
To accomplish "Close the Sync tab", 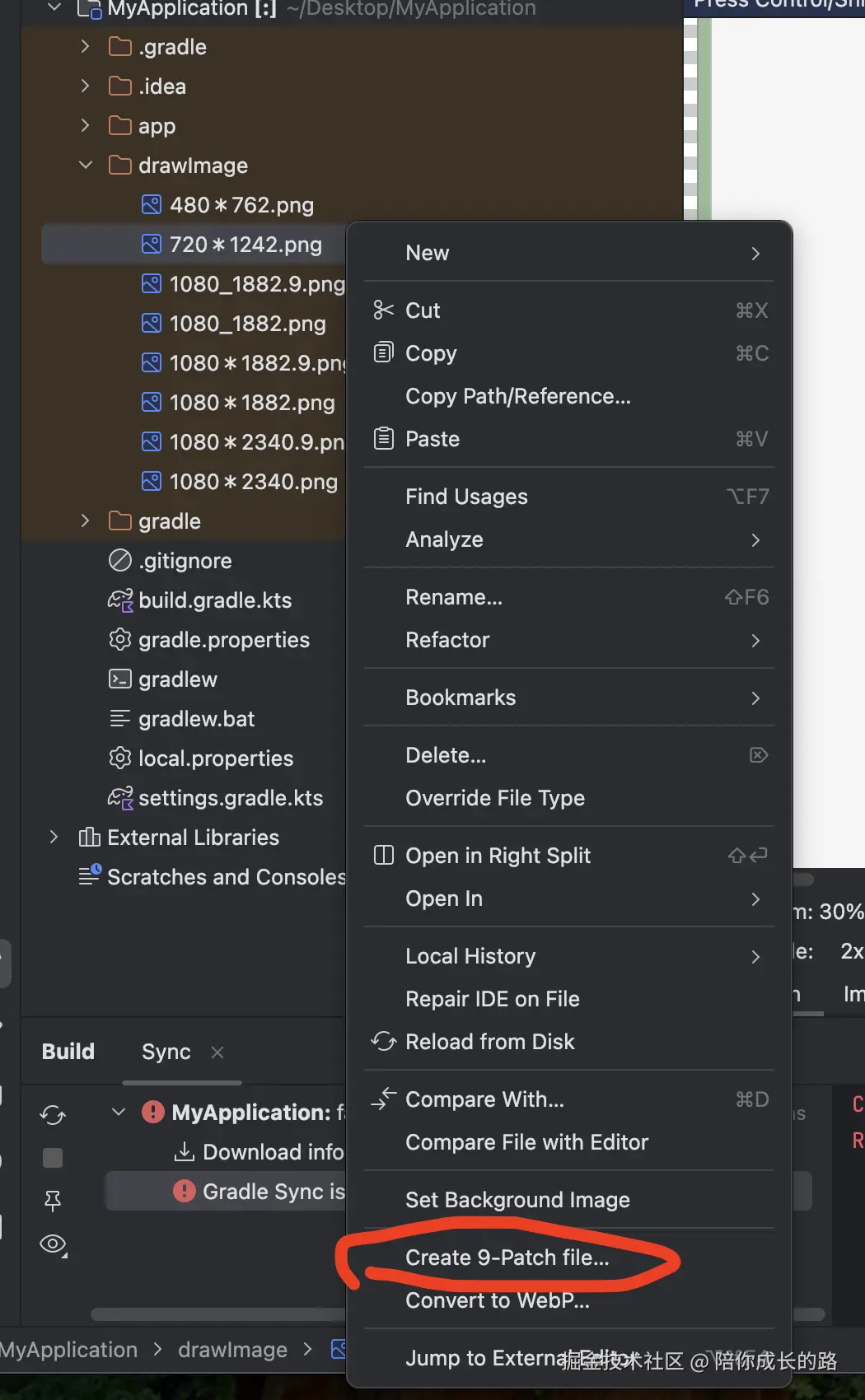I will coord(217,1052).
